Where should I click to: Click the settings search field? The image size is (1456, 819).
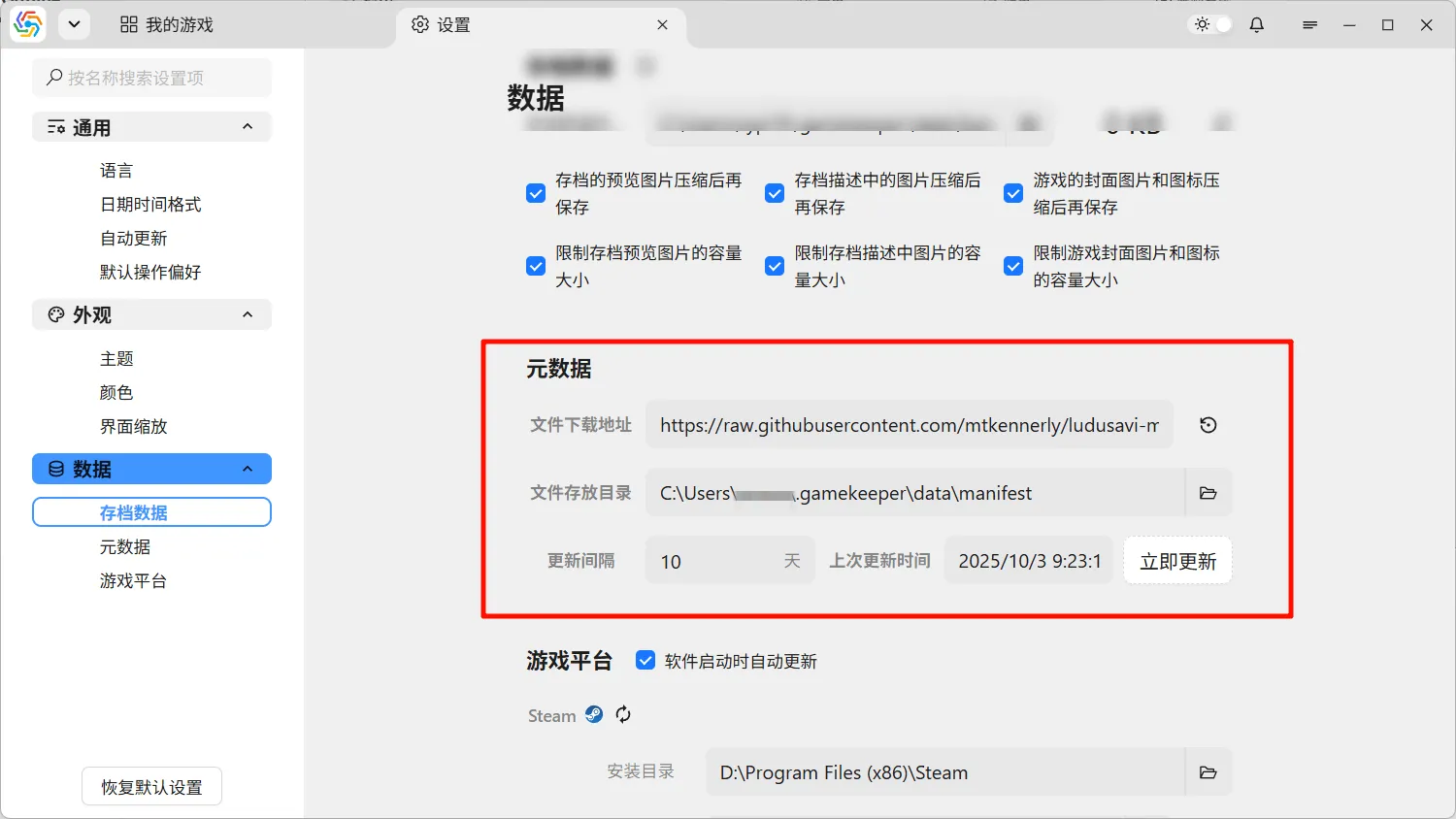click(x=151, y=78)
